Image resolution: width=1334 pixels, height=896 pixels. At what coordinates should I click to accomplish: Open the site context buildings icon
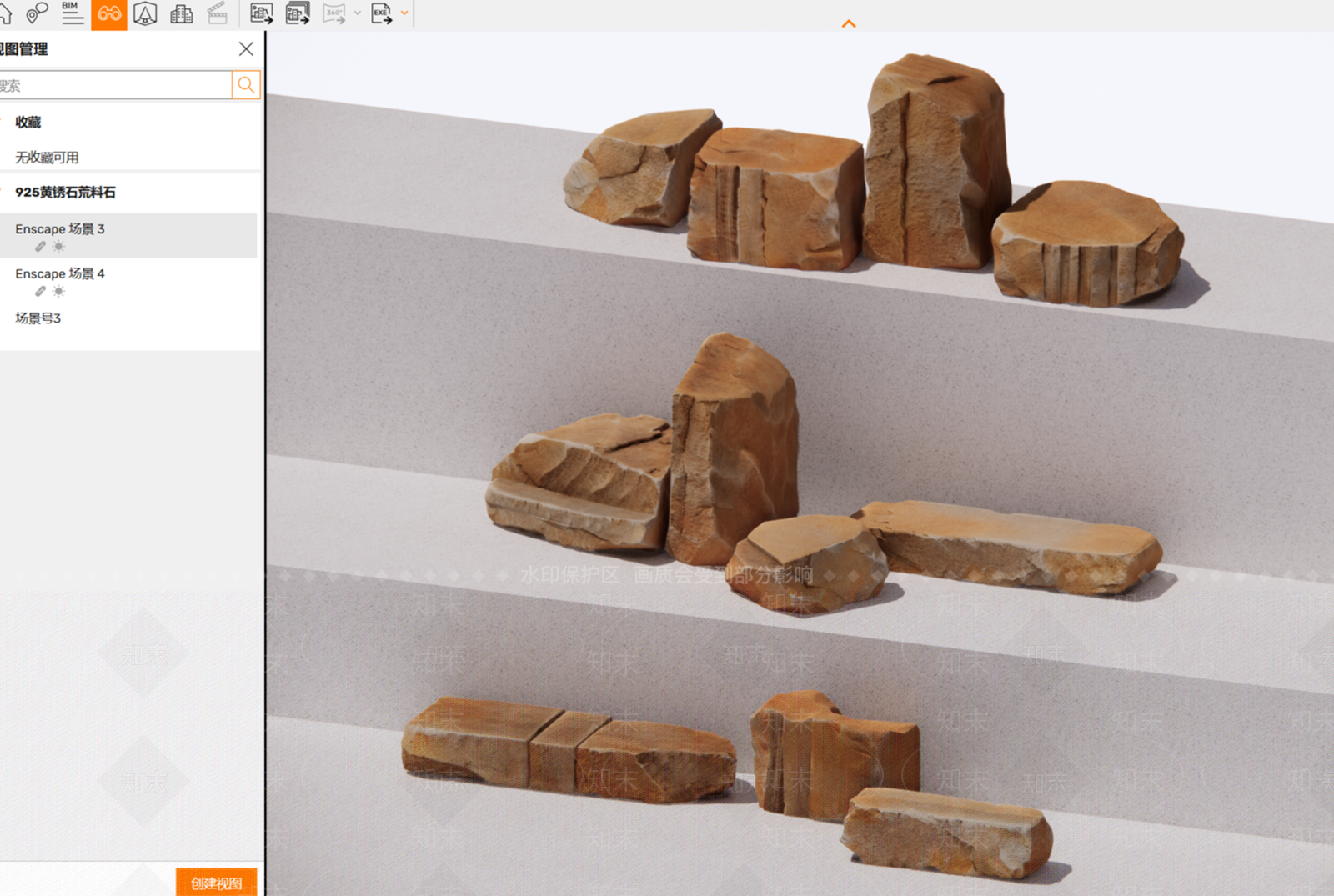tap(181, 13)
